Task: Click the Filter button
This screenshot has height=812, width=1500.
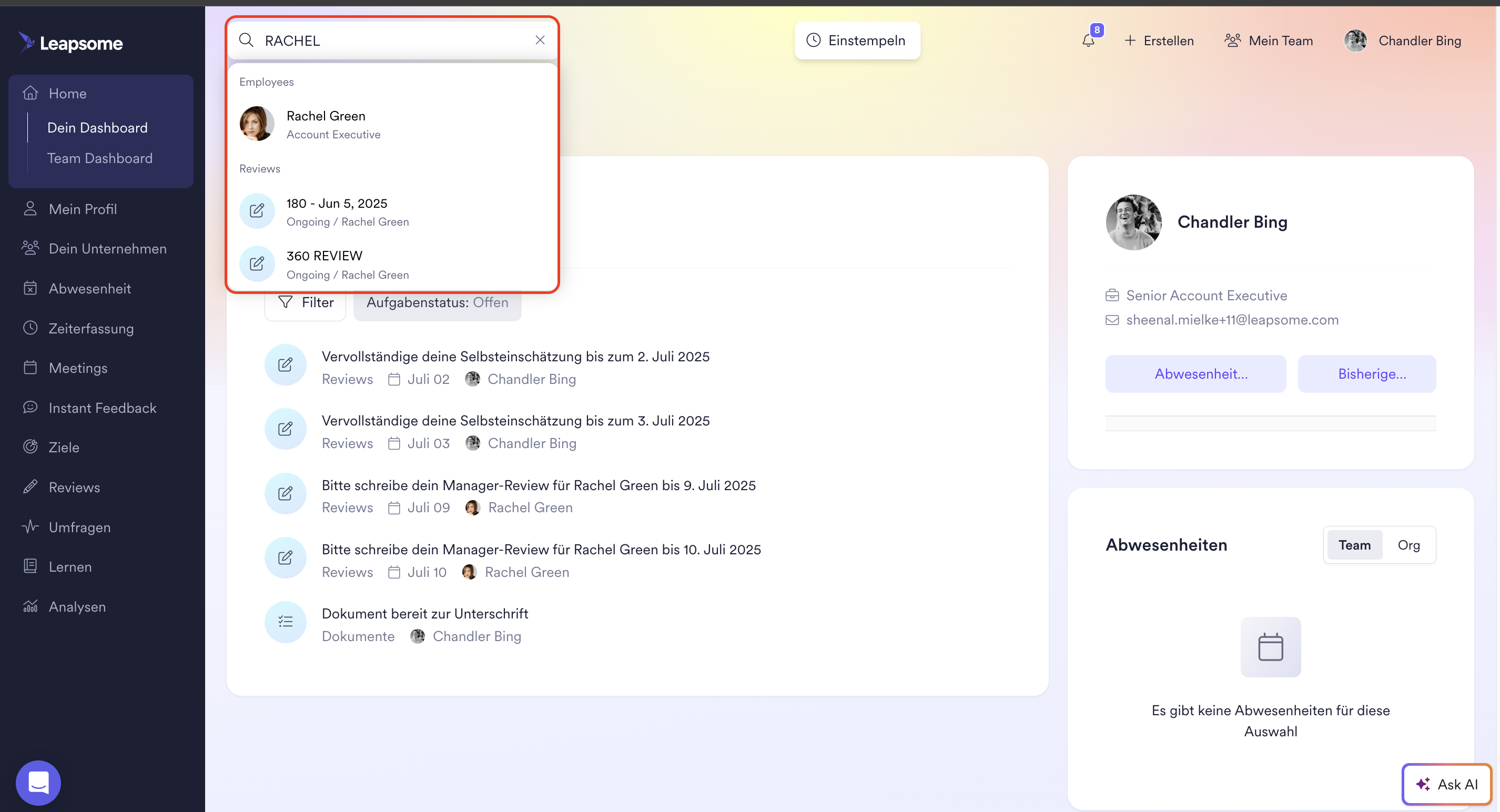Action: [x=305, y=303]
